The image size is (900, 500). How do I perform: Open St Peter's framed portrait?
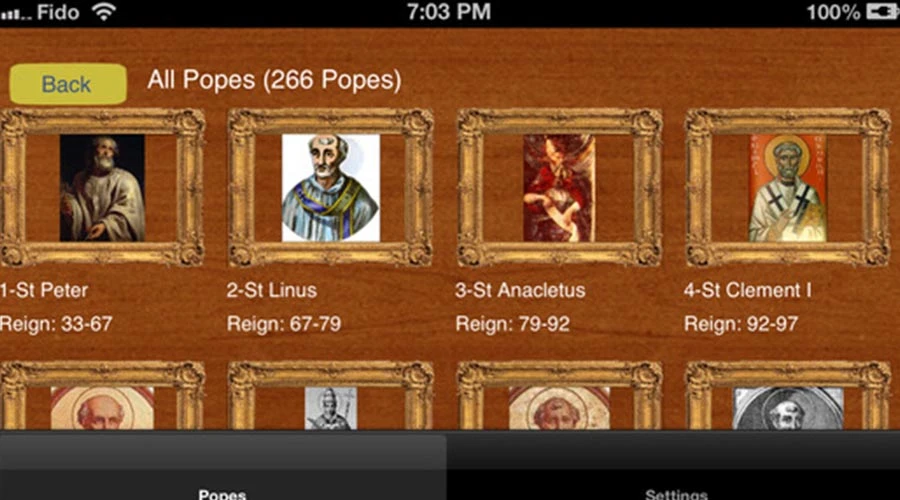[x=102, y=188]
